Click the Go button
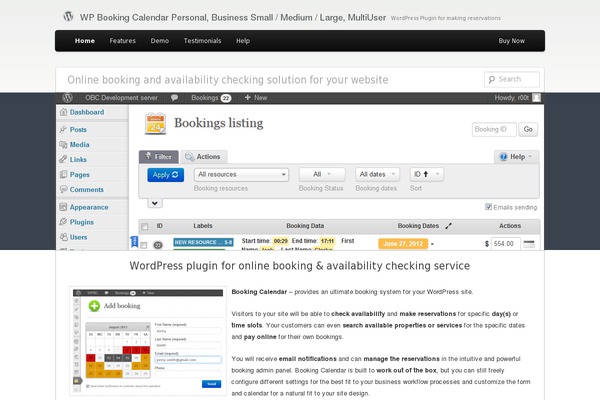Viewport: 600px width, 400px height. [x=528, y=129]
